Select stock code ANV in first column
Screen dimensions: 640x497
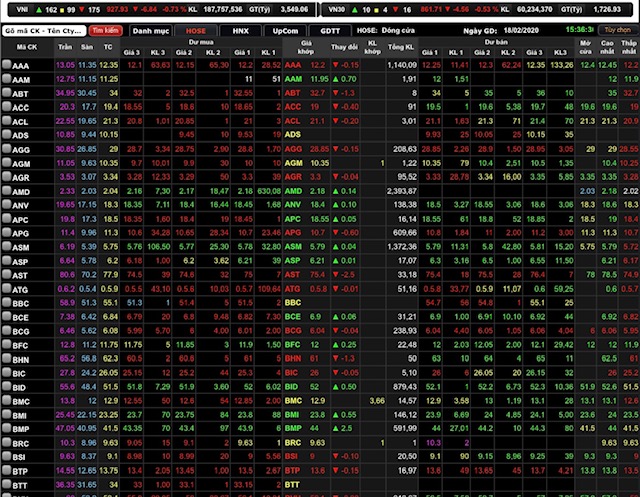pos(20,206)
